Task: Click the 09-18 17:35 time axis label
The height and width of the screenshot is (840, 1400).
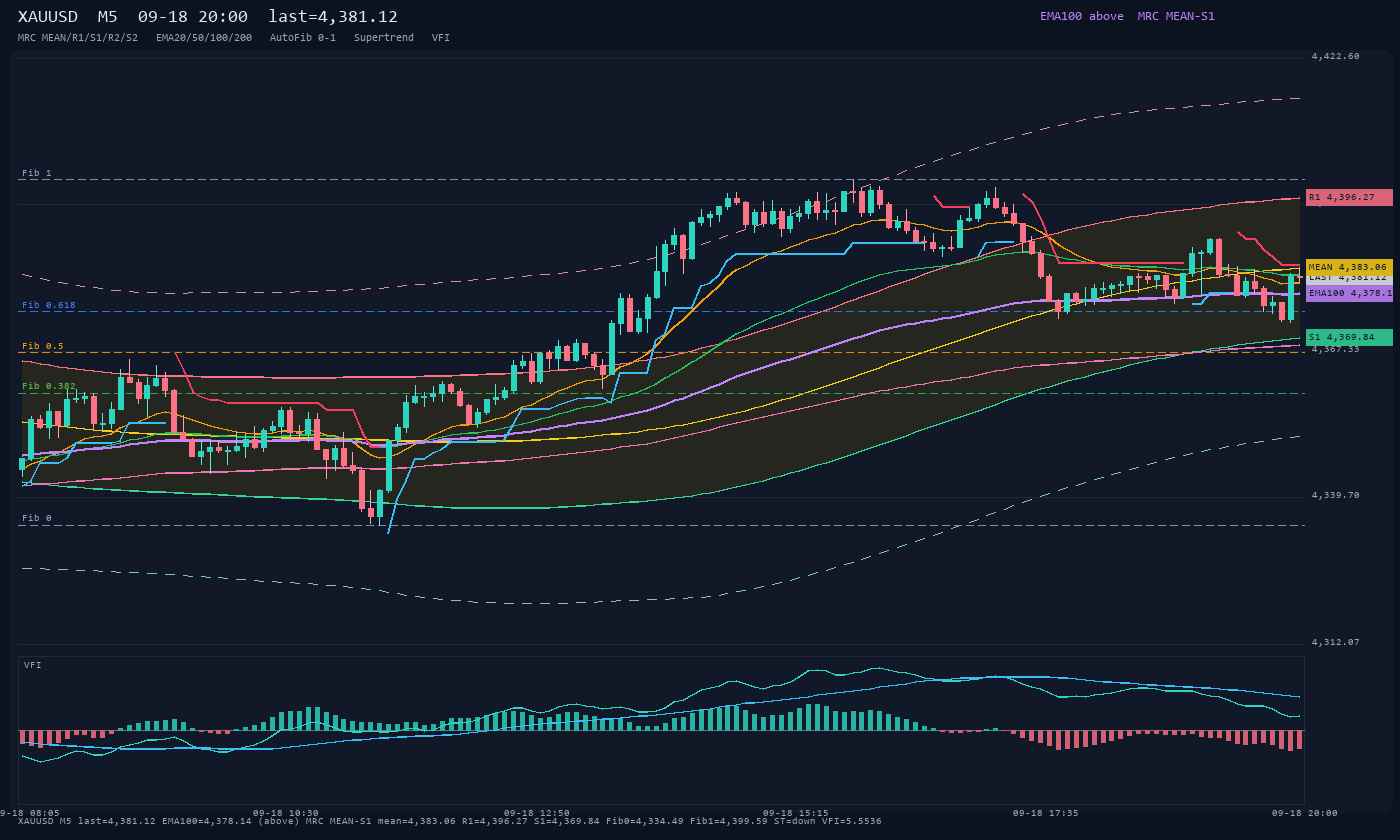Action: point(1045,813)
